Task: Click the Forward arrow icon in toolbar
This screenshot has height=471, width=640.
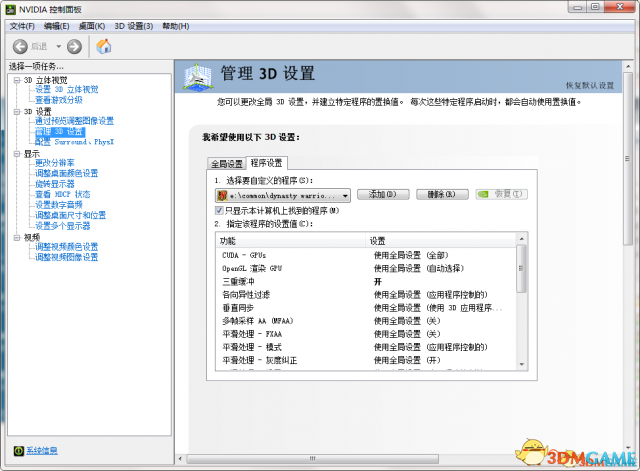Action: (x=74, y=47)
